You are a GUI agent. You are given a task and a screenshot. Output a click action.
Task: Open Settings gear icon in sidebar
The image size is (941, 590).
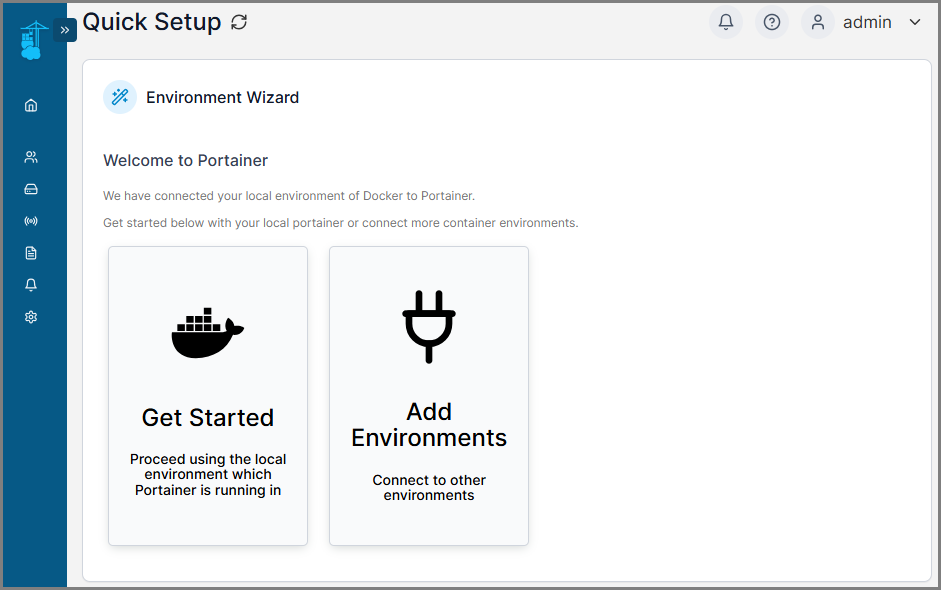point(31,317)
